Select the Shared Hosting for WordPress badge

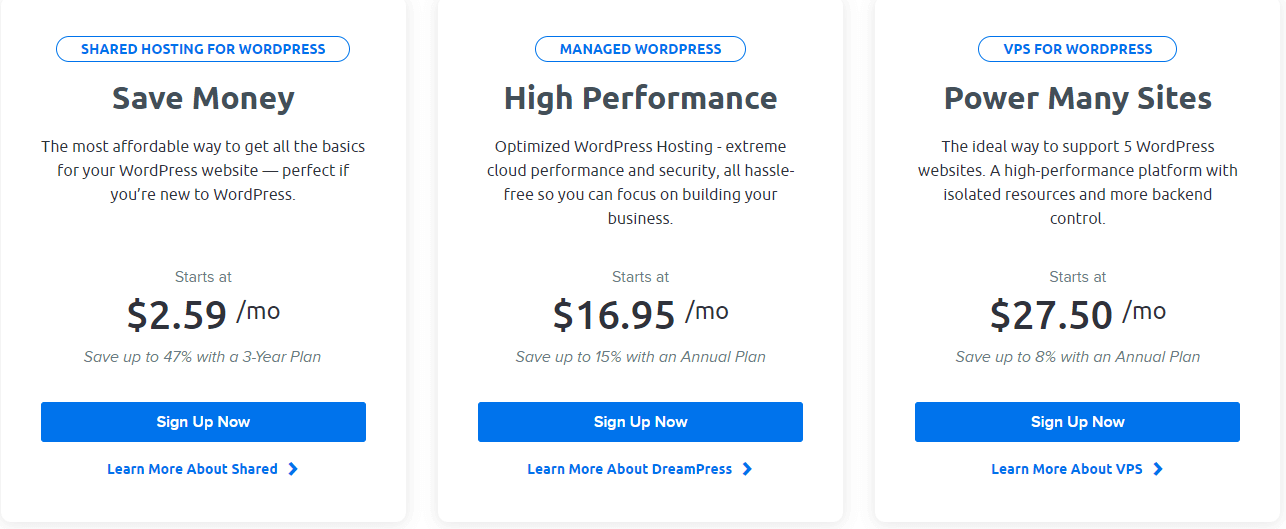pos(203,49)
